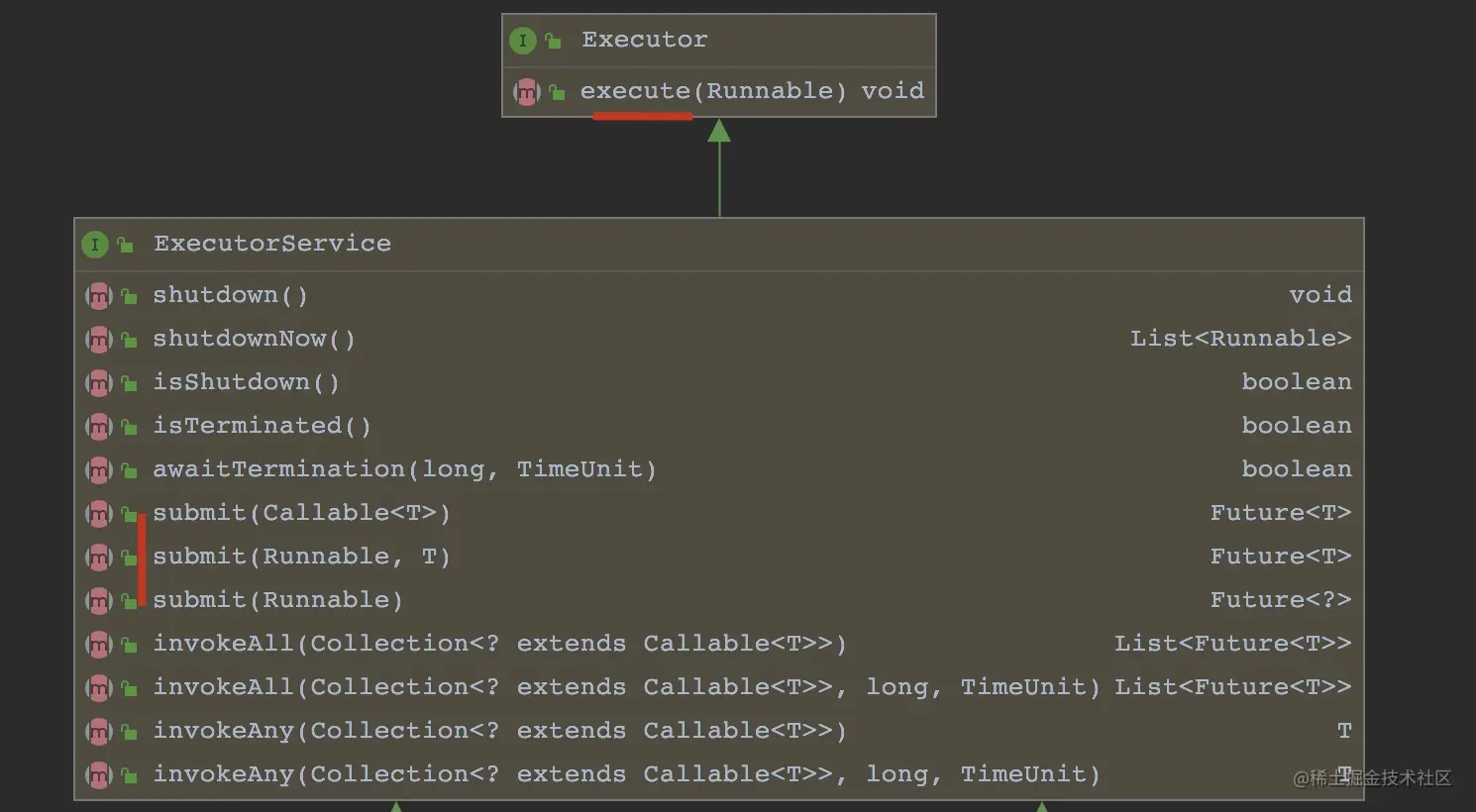This screenshot has width=1476, height=812.
Task: Click the method icon beside awaitTermination
Action: [98, 470]
